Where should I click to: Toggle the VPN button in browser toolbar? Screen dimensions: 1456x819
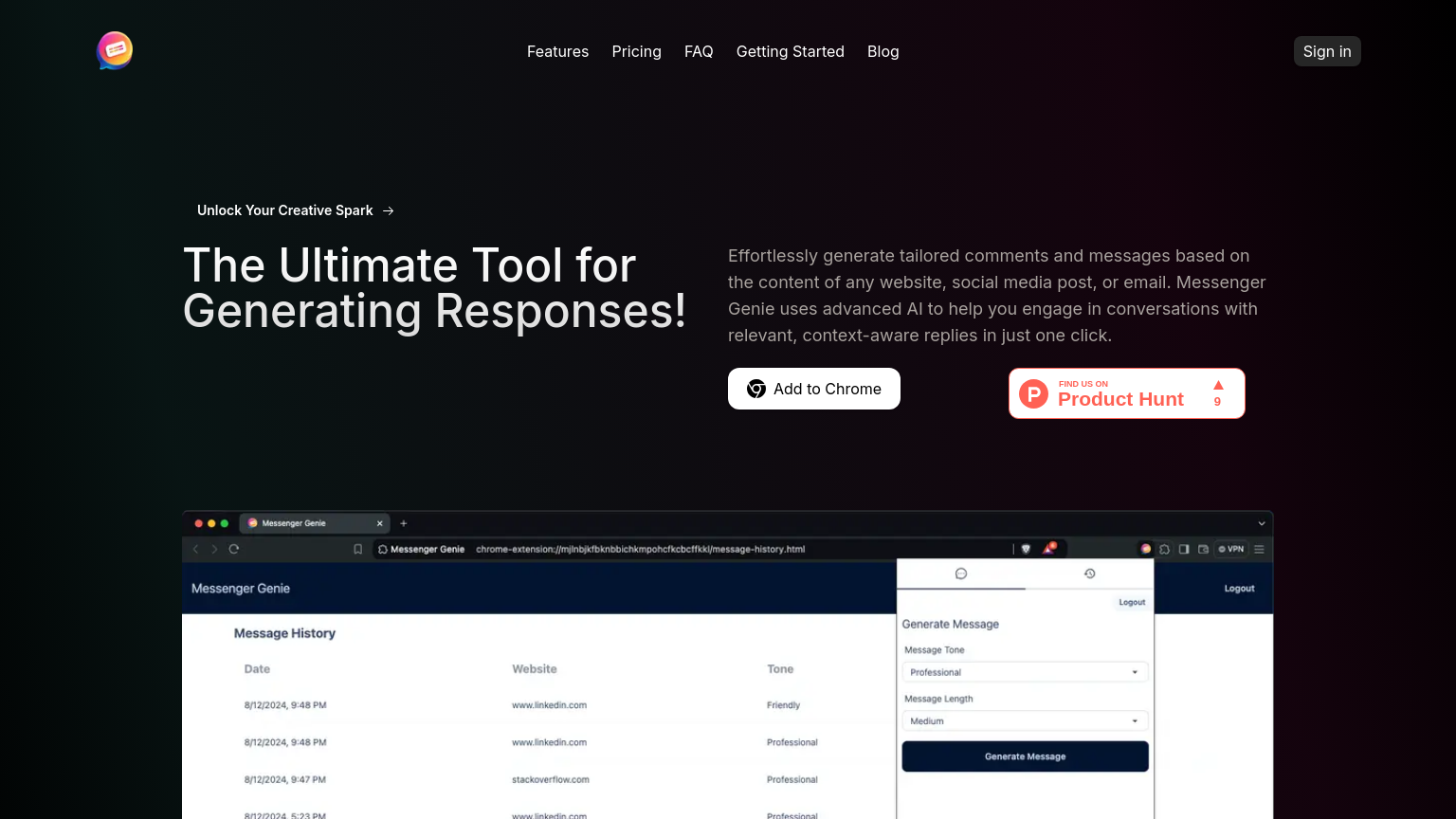(x=1231, y=549)
